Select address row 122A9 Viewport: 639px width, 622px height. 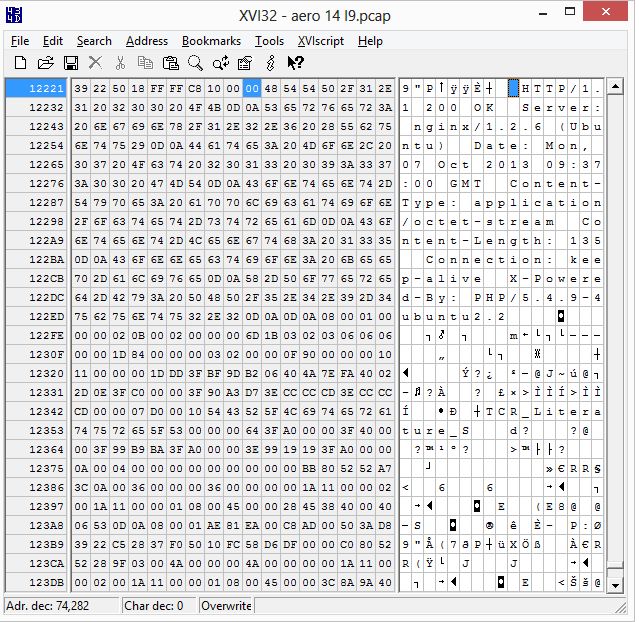[36, 240]
